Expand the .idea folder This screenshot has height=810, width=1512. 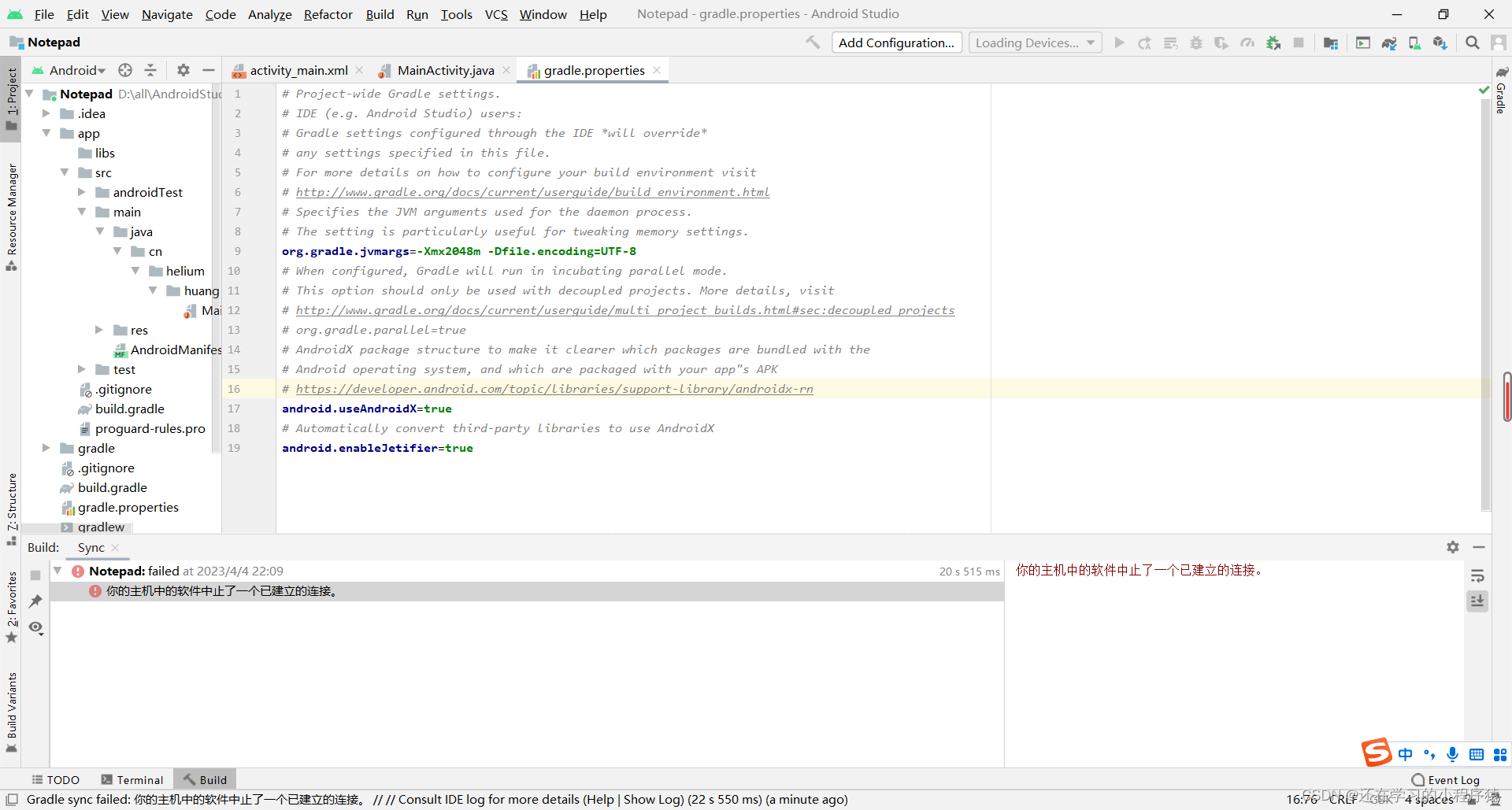(46, 113)
